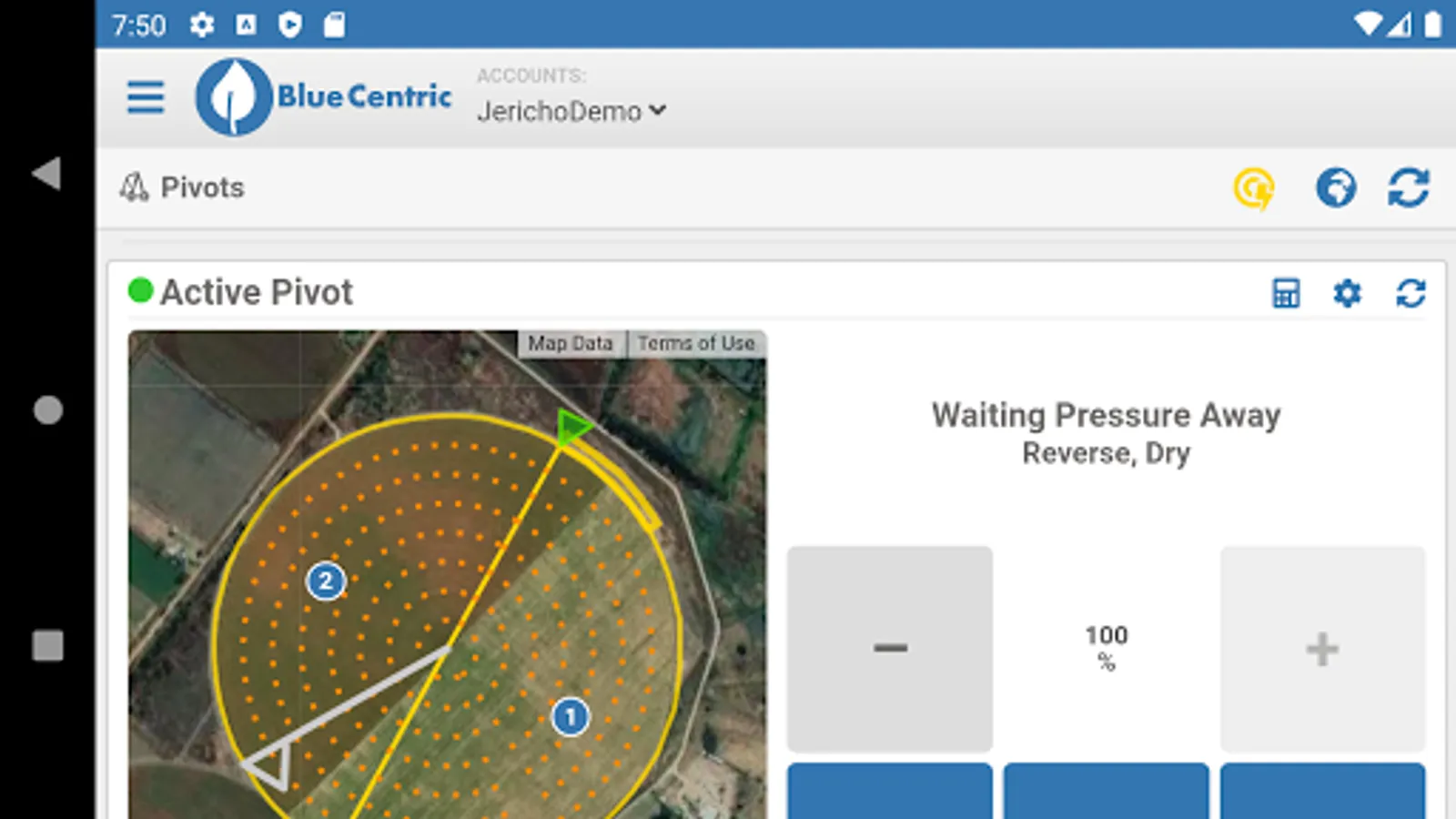1456x819 pixels.
Task: Open the Active Pivot calculator
Action: click(x=1286, y=293)
